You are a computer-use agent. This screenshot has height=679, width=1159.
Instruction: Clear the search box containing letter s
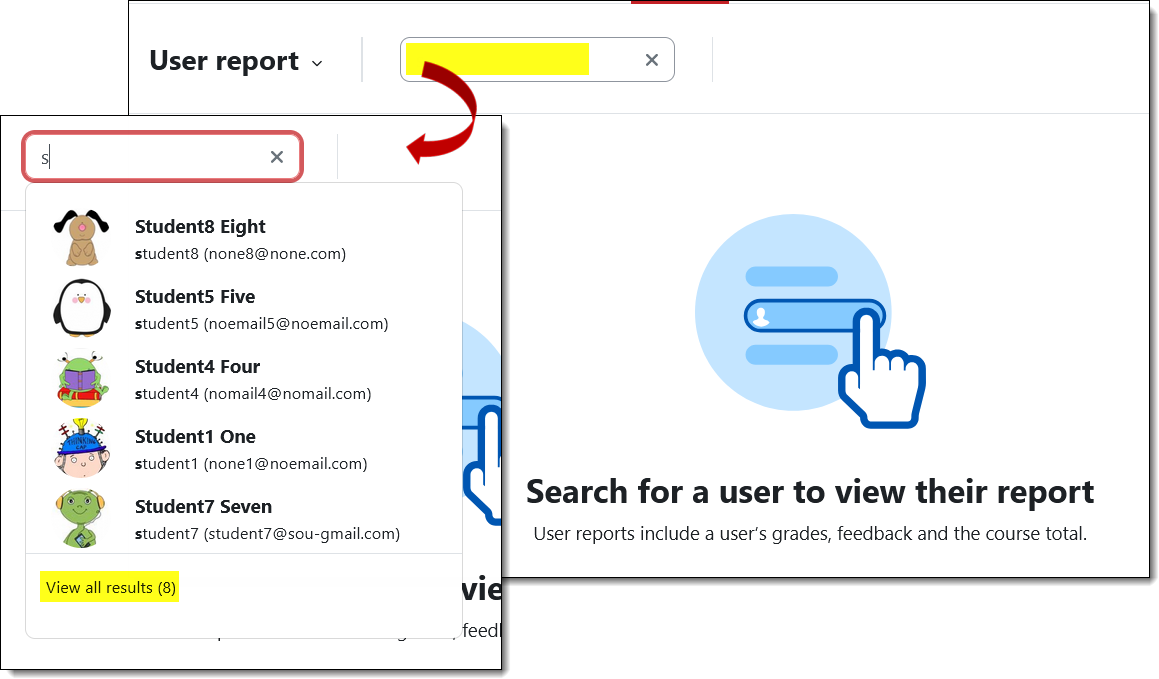coord(276,157)
